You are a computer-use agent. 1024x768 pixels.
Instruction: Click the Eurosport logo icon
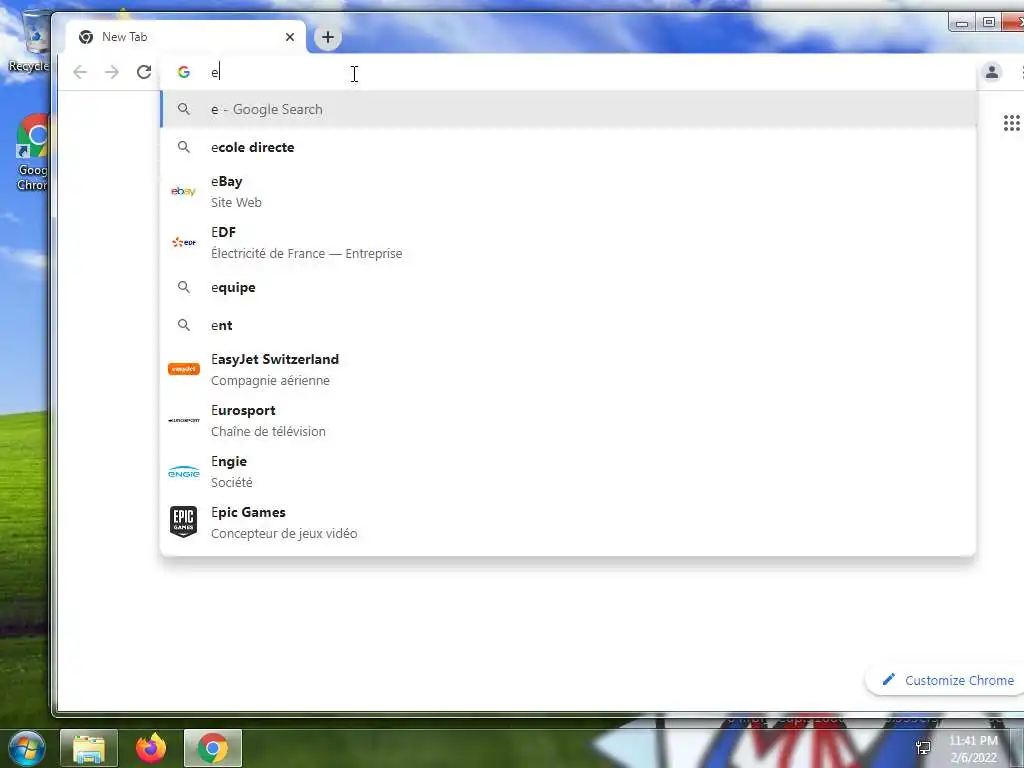pyautogui.click(x=184, y=421)
